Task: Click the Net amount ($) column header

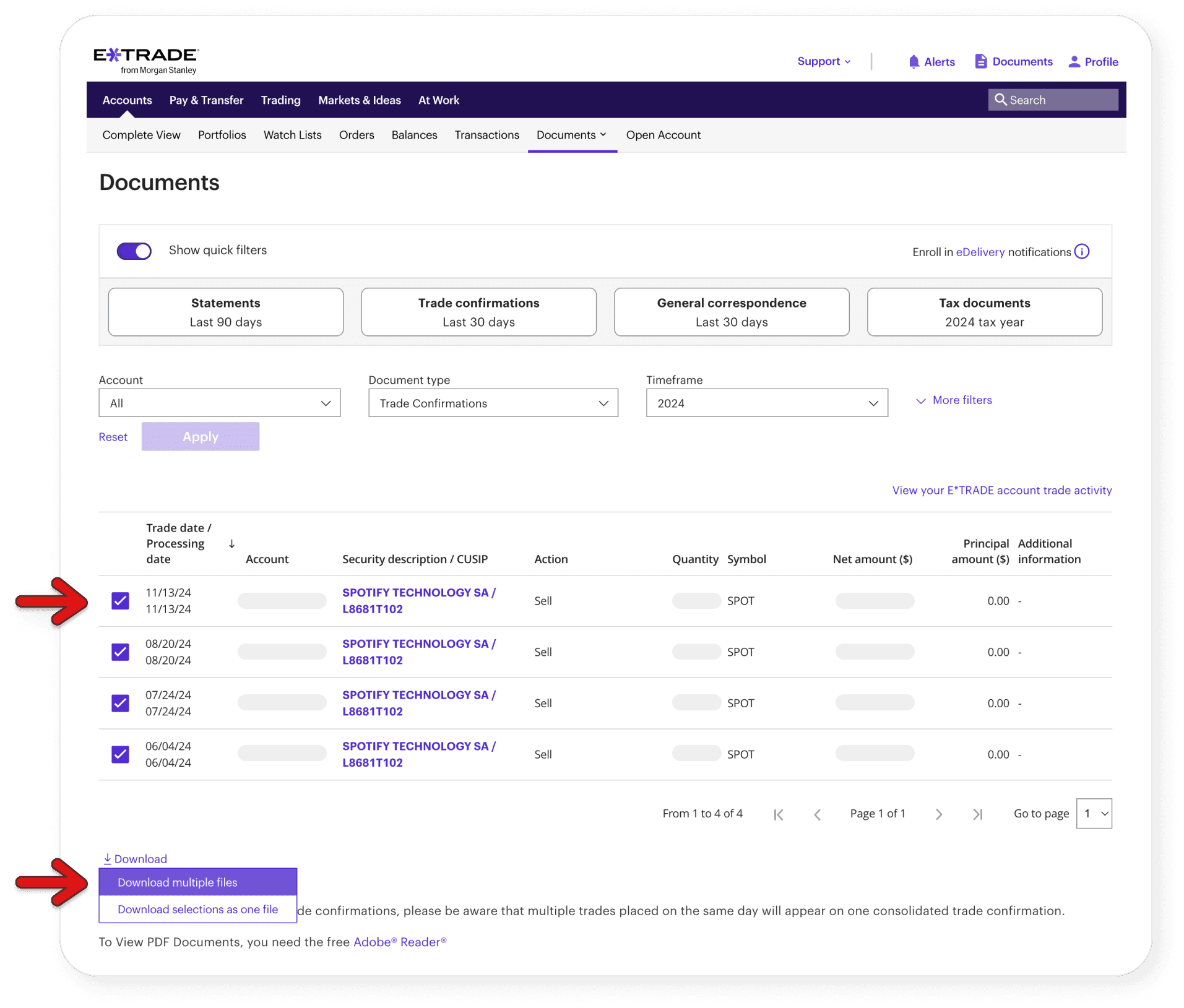Action: (x=873, y=559)
